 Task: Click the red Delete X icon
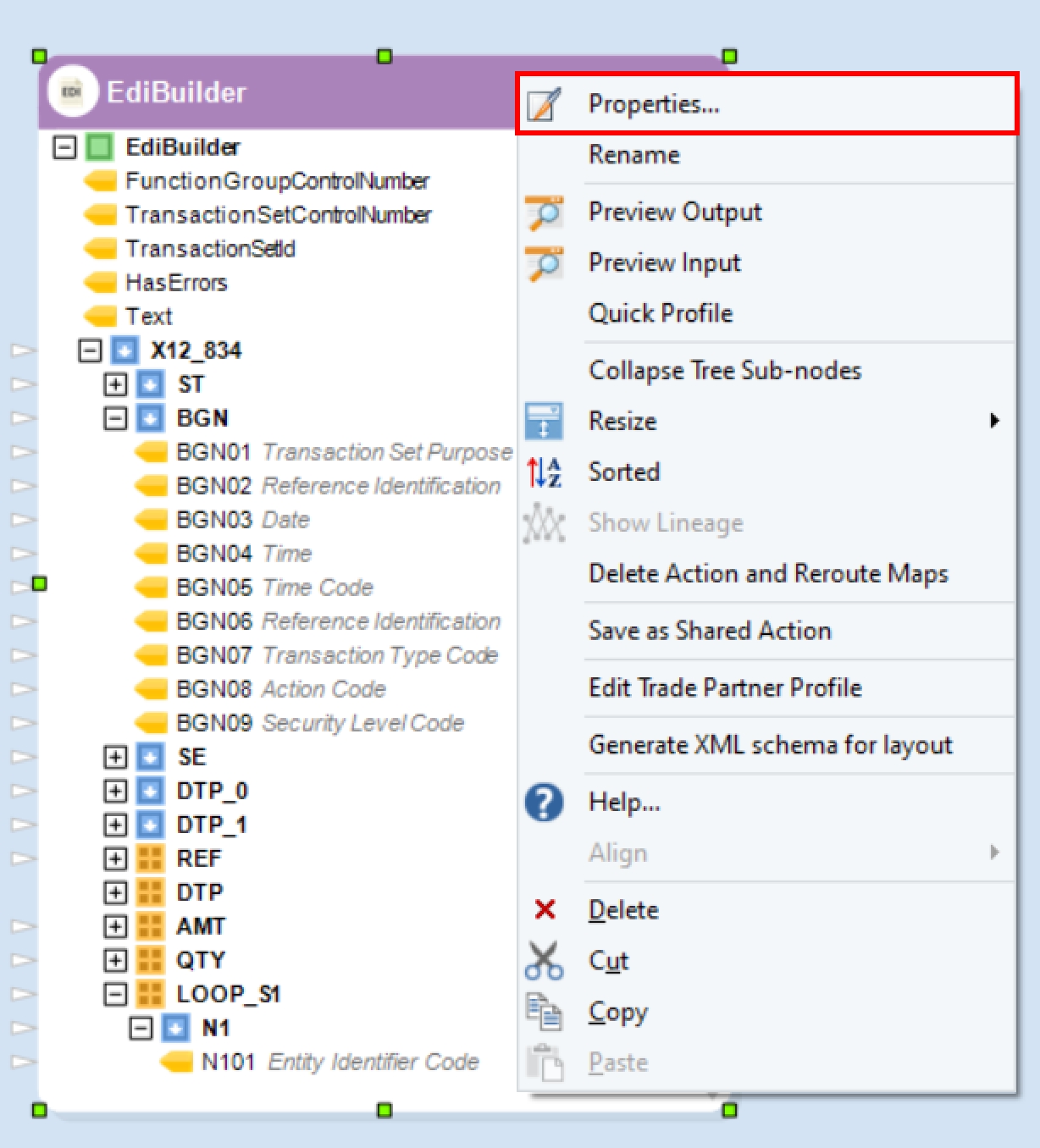point(545,910)
